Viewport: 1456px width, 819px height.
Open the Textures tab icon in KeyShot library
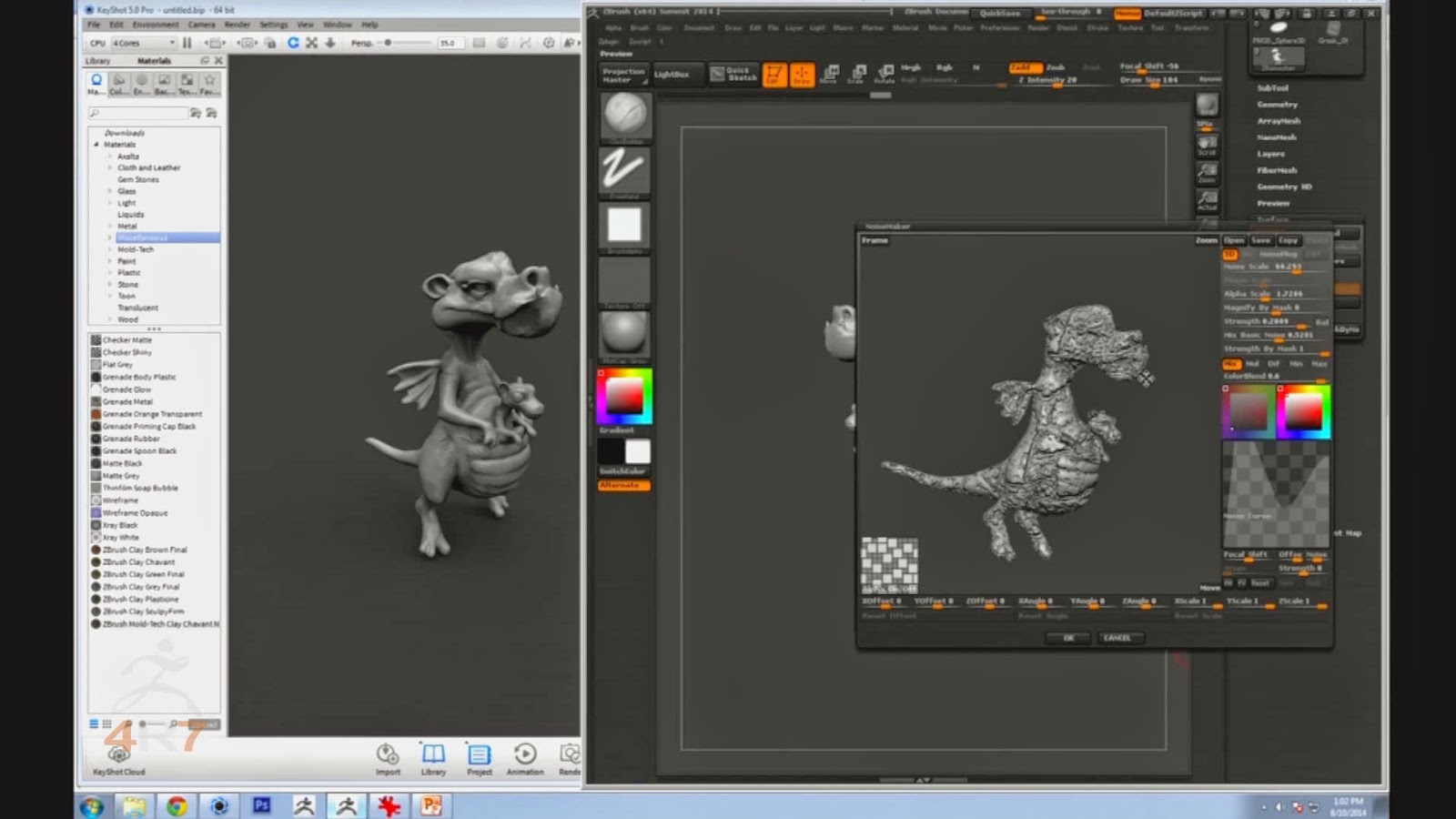(x=187, y=84)
